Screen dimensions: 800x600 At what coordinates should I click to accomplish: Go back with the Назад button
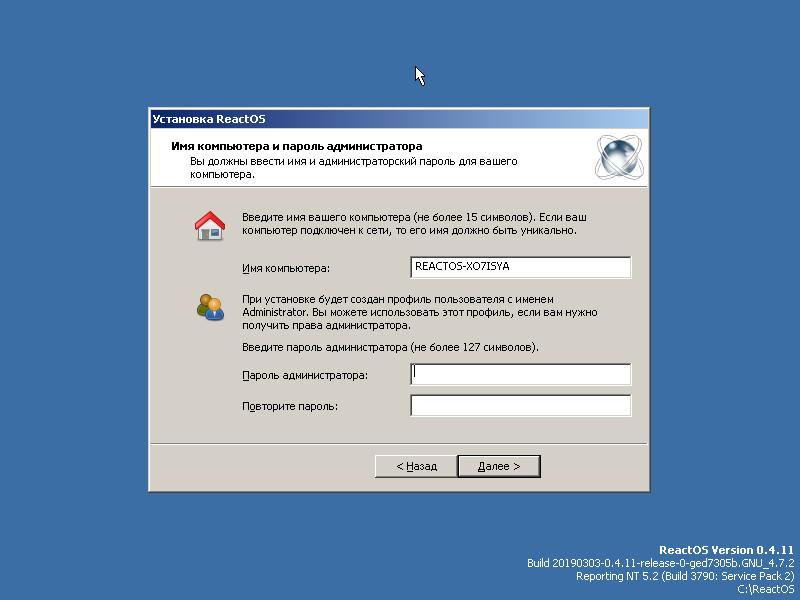[416, 466]
